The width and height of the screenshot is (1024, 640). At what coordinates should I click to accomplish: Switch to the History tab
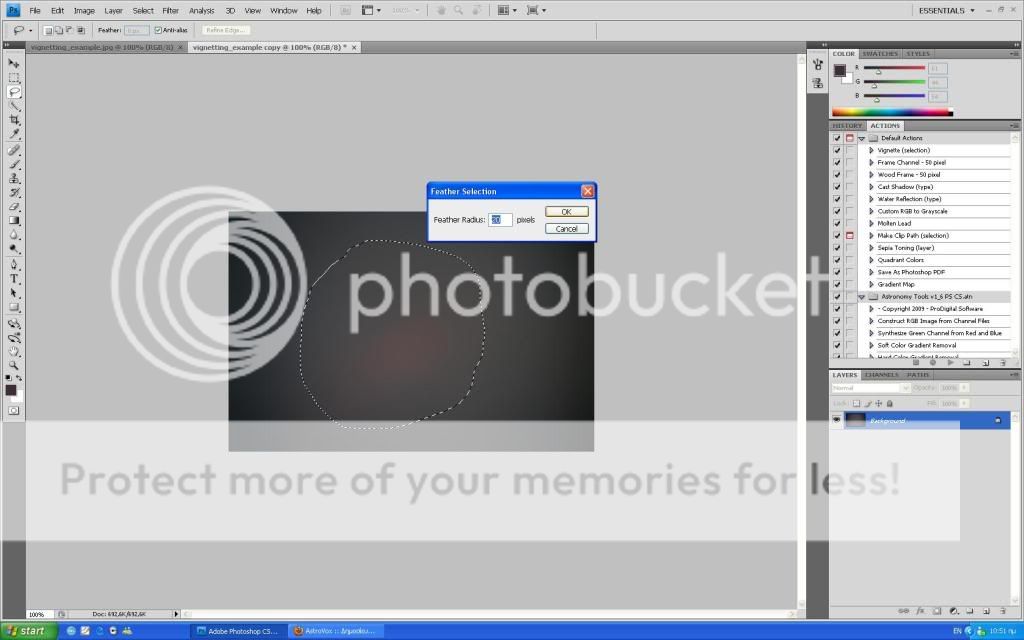point(847,126)
